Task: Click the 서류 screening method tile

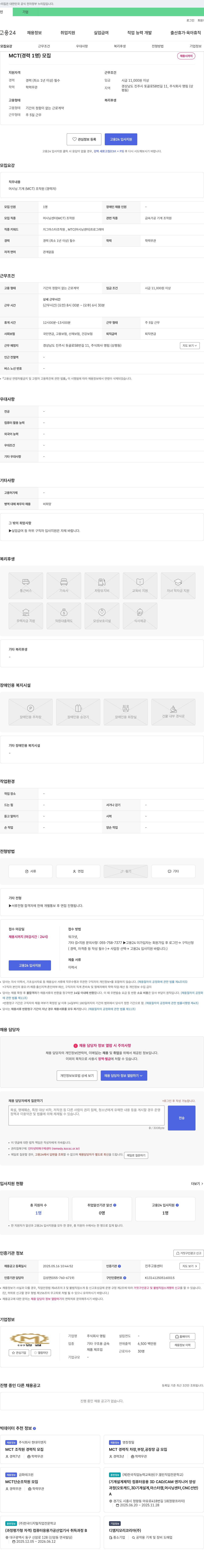Action: (x=30, y=871)
